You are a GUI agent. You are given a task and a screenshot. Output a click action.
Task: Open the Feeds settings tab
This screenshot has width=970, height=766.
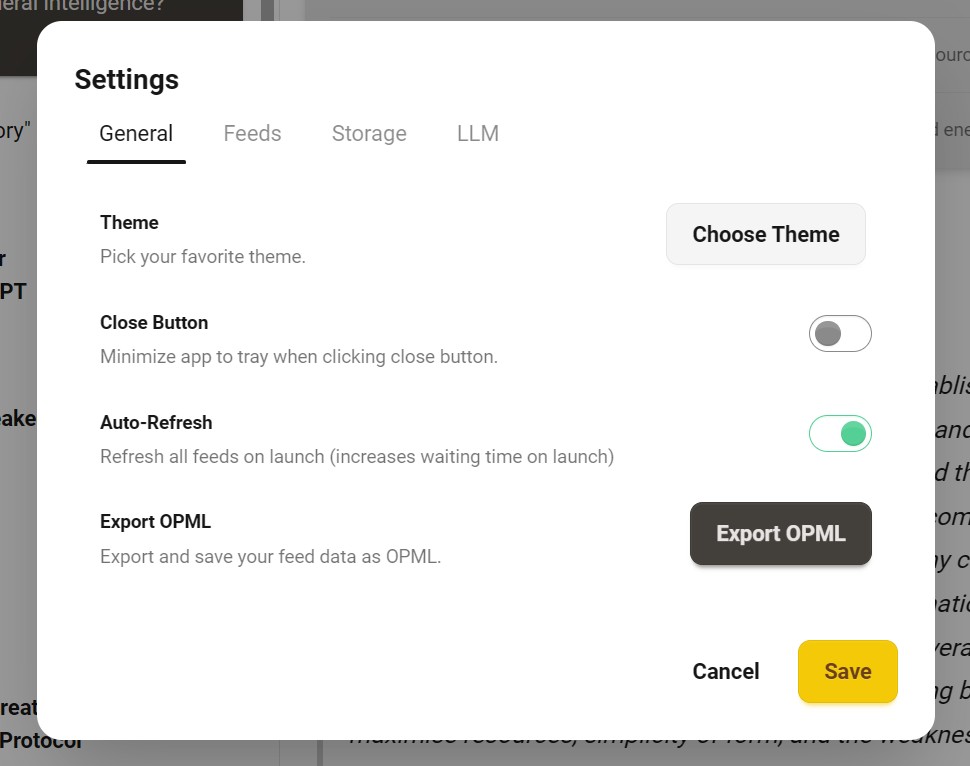click(252, 134)
